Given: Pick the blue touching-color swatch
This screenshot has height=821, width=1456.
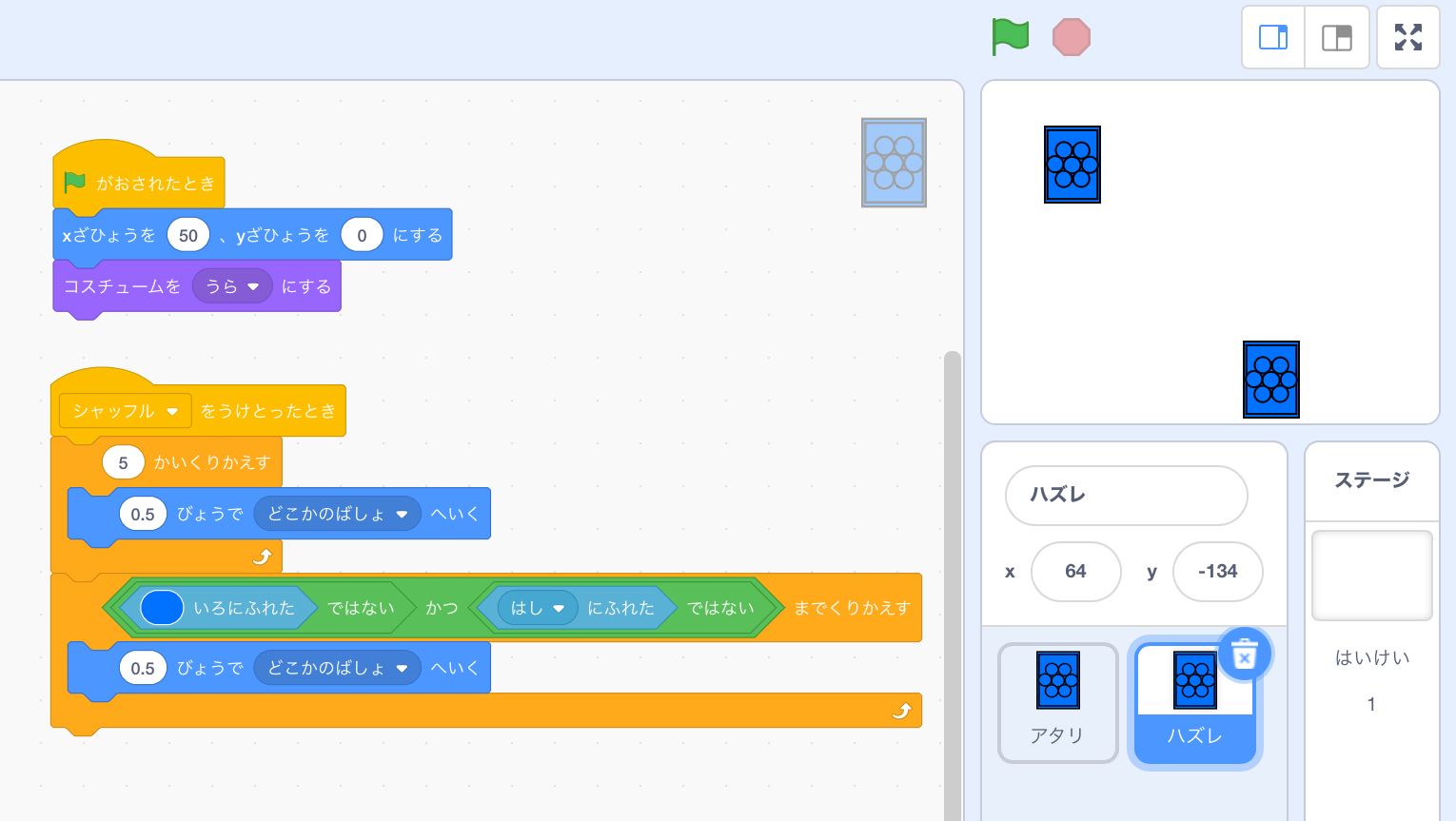Looking at the screenshot, I should click(162, 608).
